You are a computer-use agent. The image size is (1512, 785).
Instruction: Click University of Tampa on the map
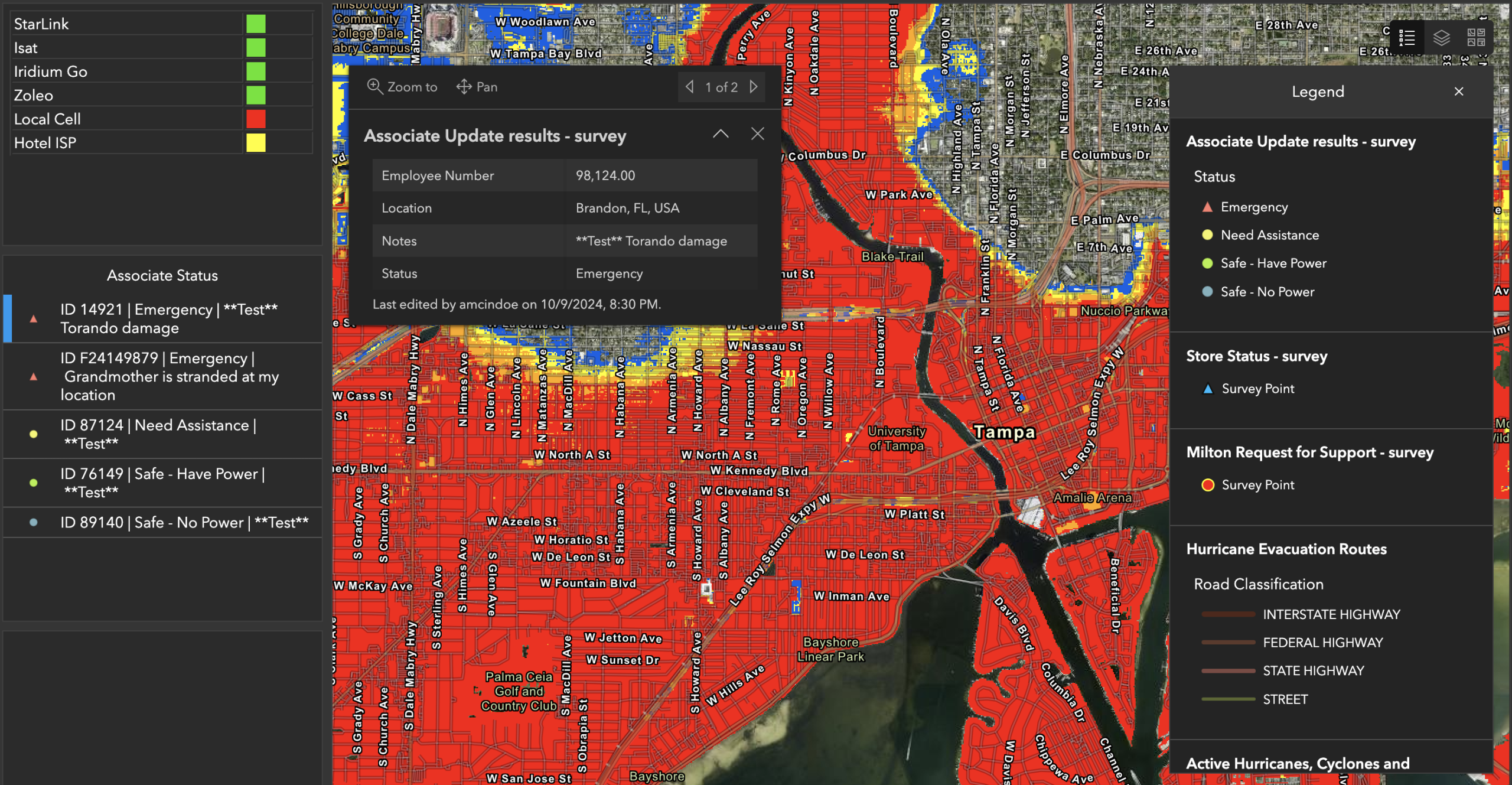pos(897,438)
